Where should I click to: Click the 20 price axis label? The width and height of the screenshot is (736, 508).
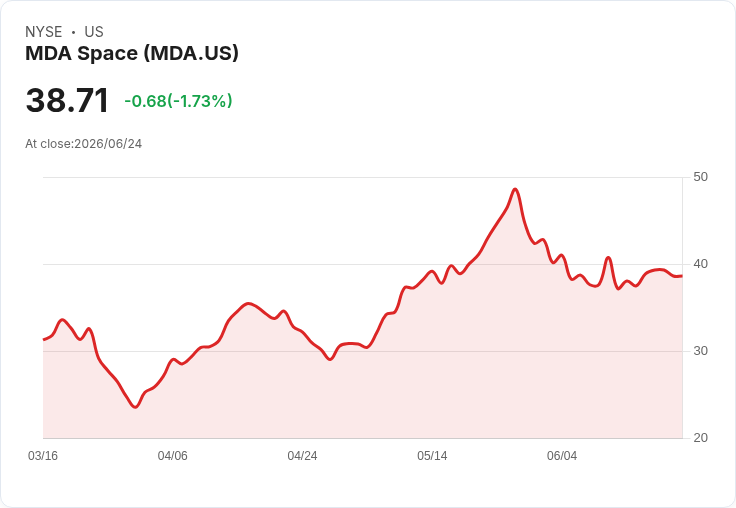[700, 438]
